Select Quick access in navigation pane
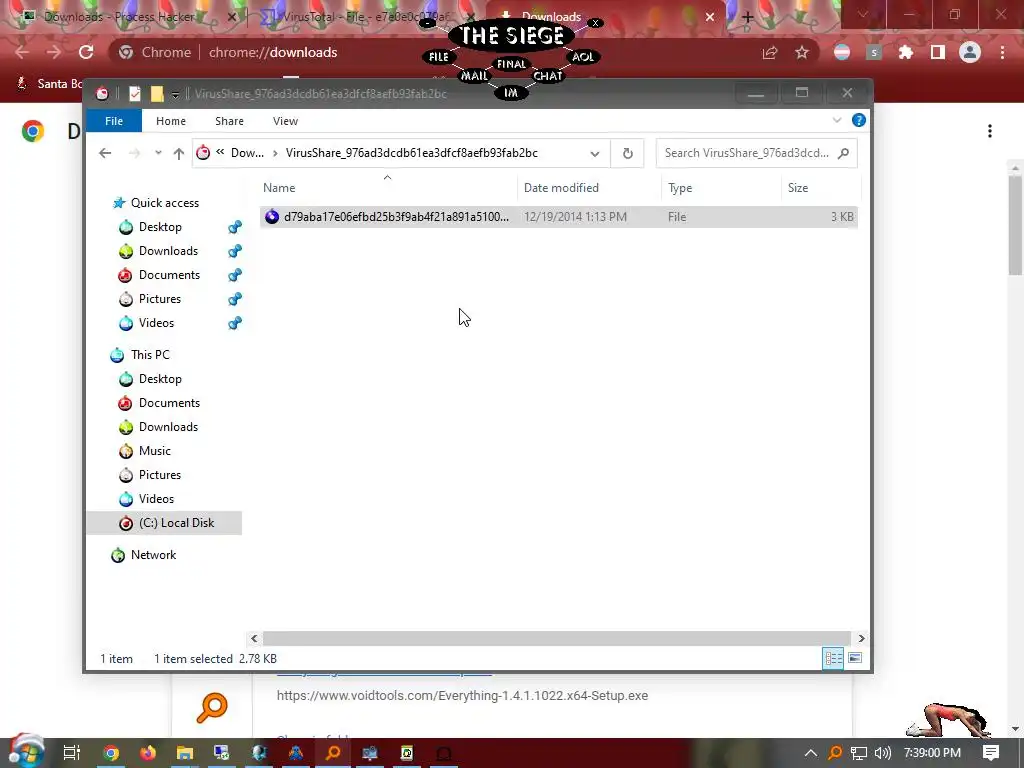This screenshot has width=1024, height=768. [165, 202]
